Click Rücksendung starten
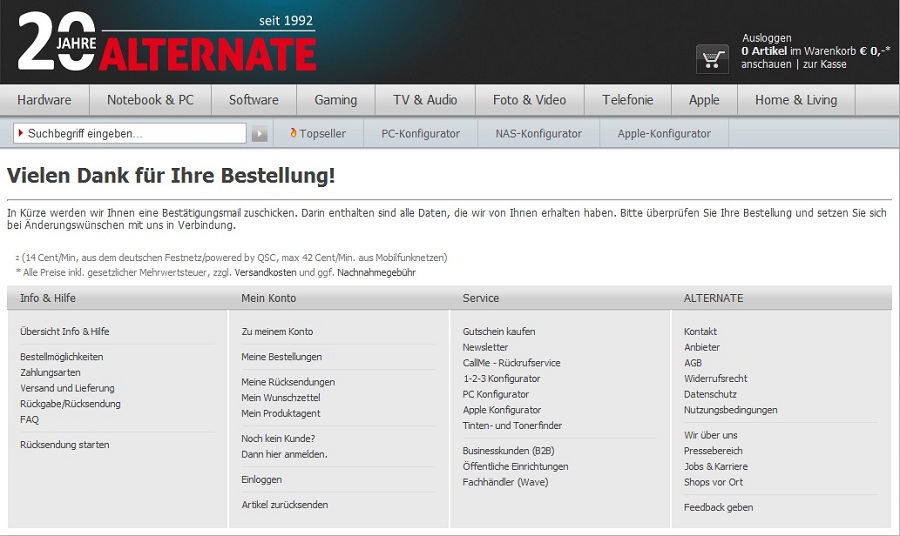The width and height of the screenshot is (900, 536). (64, 445)
